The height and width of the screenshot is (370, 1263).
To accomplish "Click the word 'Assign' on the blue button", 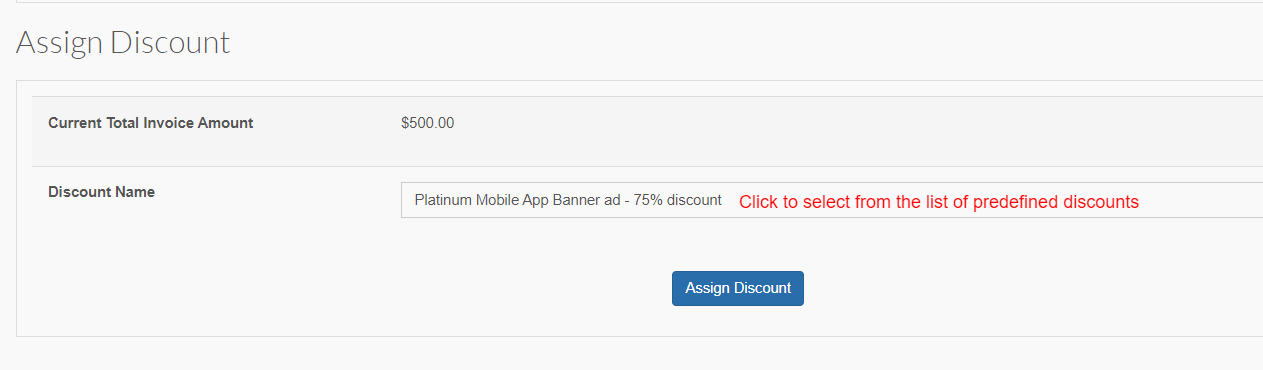I will 708,288.
